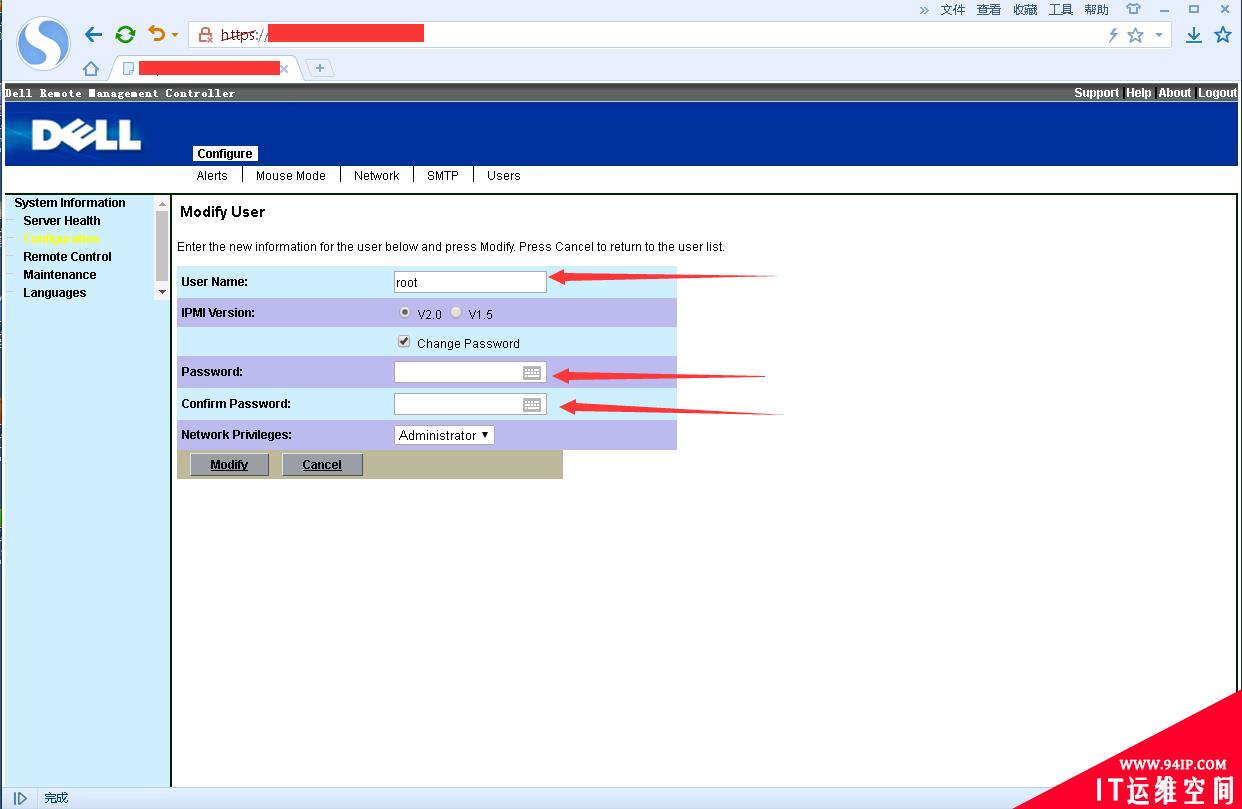
Task: Open the 帮助 menu
Action: click(1097, 10)
